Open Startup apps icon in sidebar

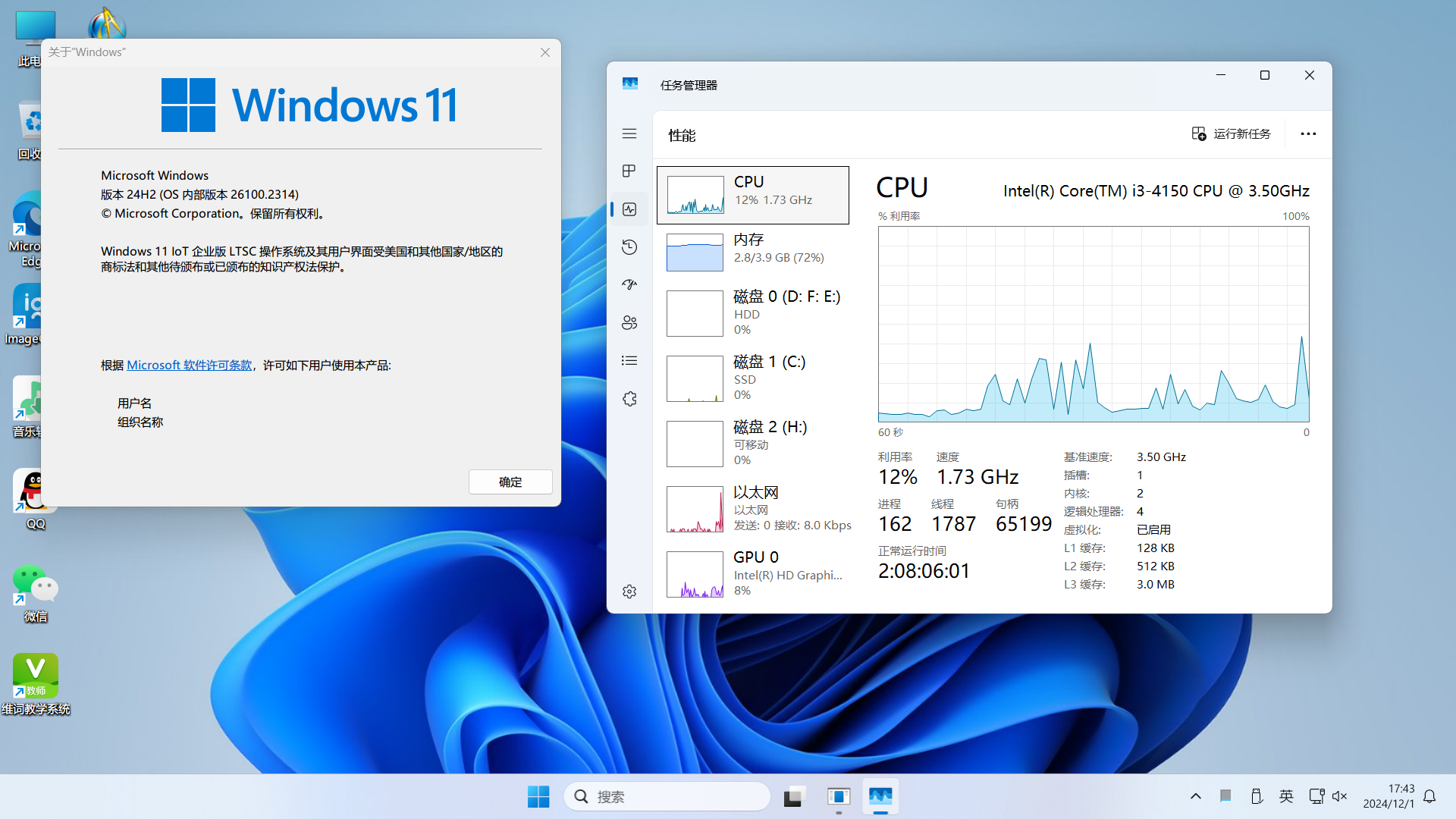629,285
